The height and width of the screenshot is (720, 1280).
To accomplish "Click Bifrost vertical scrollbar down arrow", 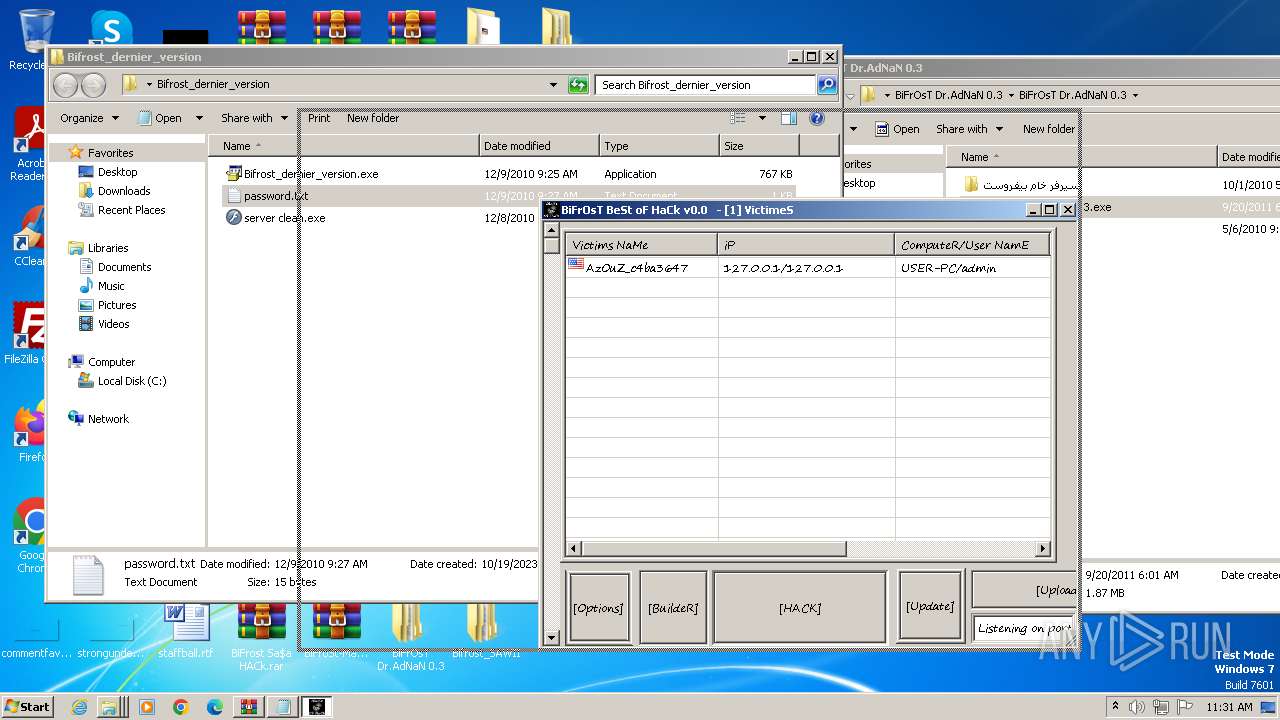I will (551, 637).
